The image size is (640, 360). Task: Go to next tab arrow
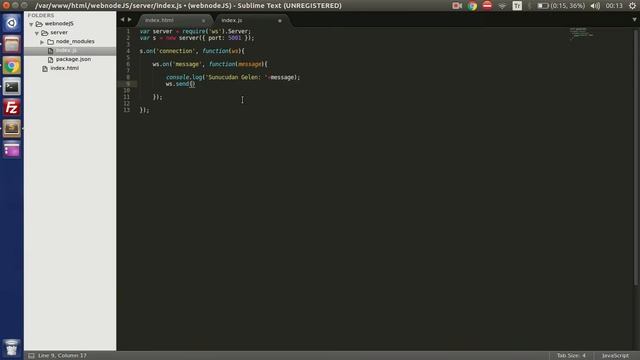(129, 20)
